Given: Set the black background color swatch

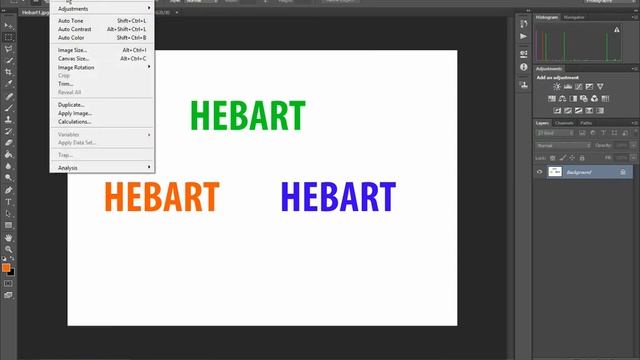Looking at the screenshot, I should [x=12, y=273].
